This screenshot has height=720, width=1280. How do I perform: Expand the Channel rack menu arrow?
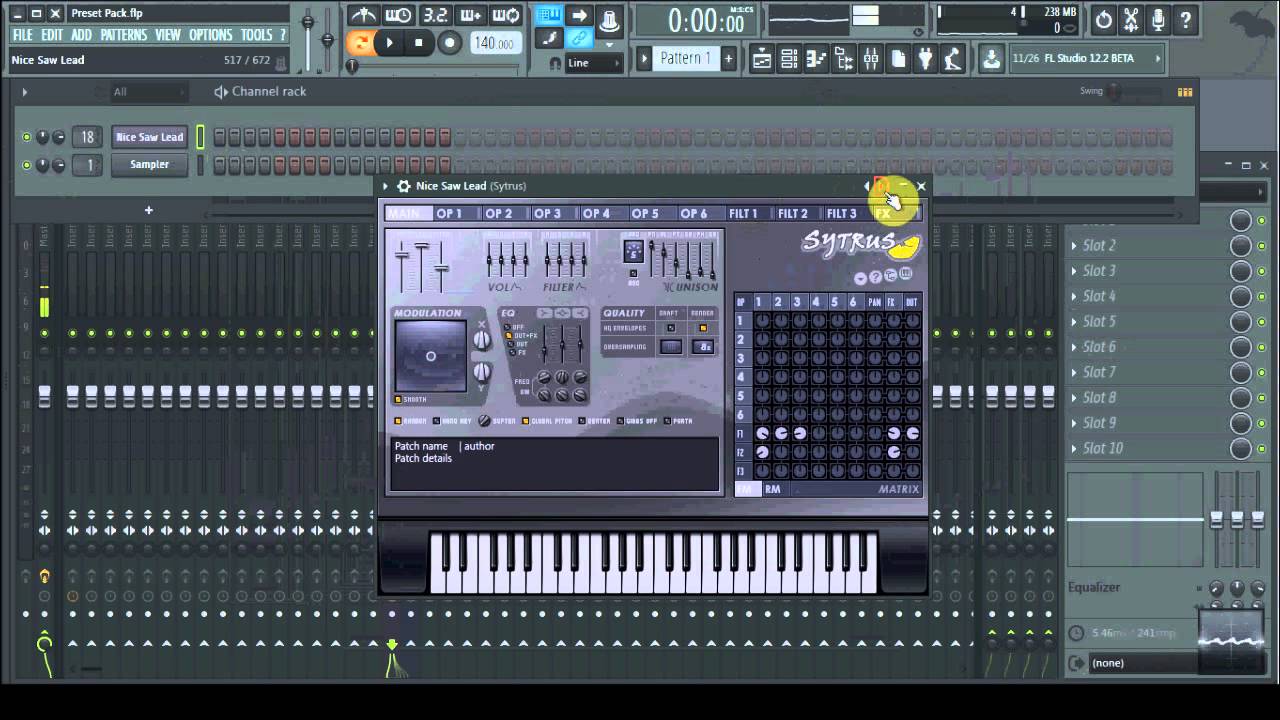point(24,92)
